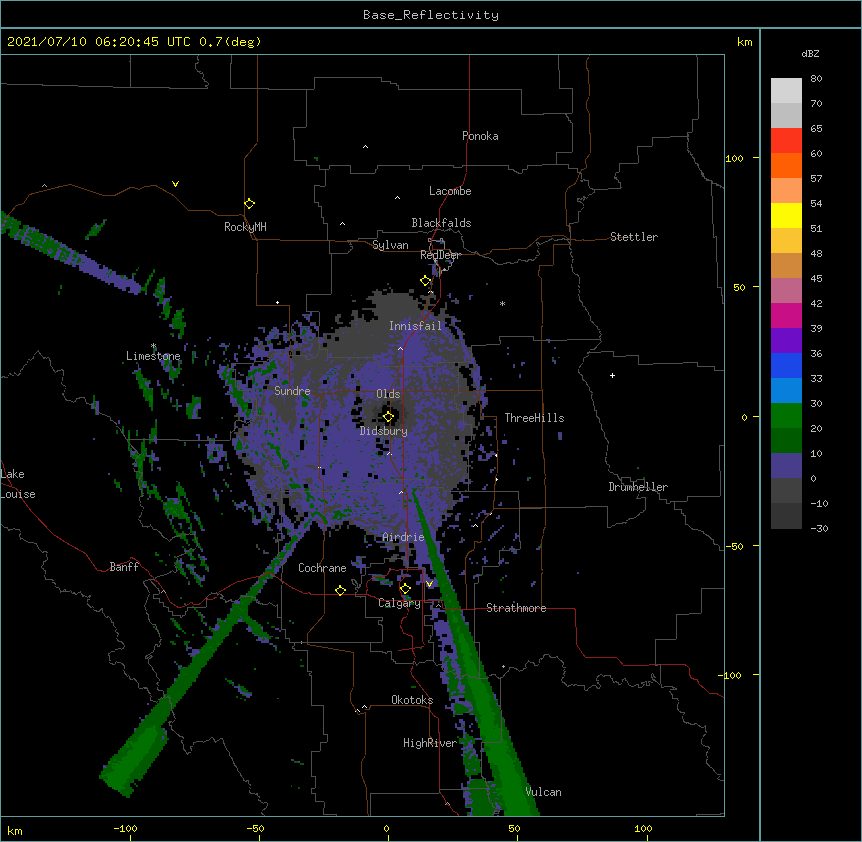Image resolution: width=862 pixels, height=842 pixels.
Task: Click the Sylvan map label
Action: tap(390, 245)
